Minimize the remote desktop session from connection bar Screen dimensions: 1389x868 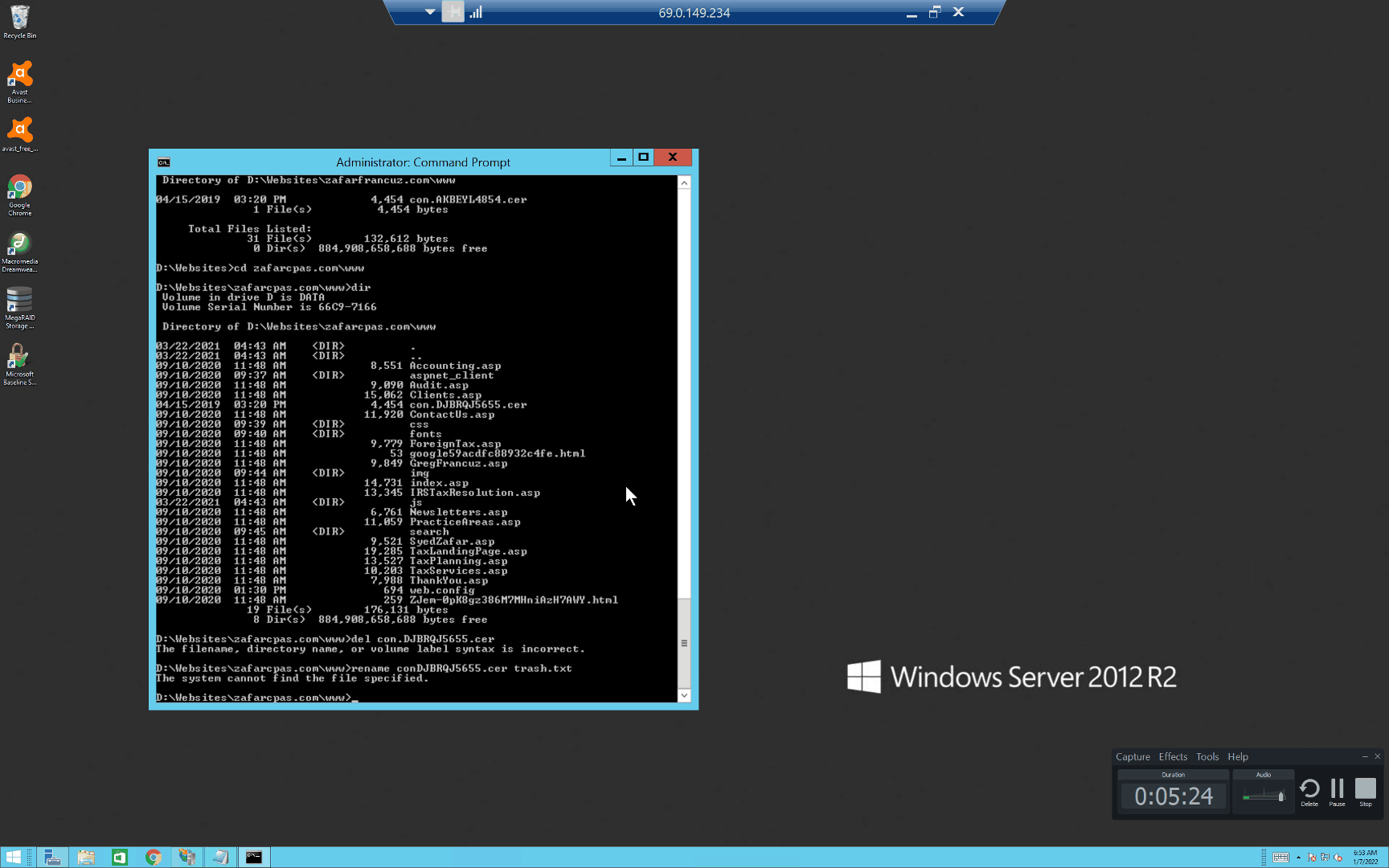coord(912,13)
